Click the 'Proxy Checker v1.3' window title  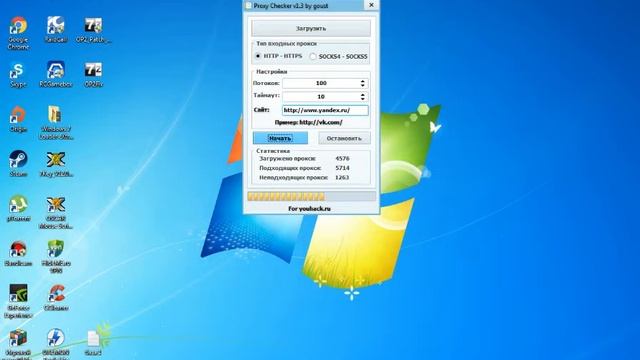[291, 6]
